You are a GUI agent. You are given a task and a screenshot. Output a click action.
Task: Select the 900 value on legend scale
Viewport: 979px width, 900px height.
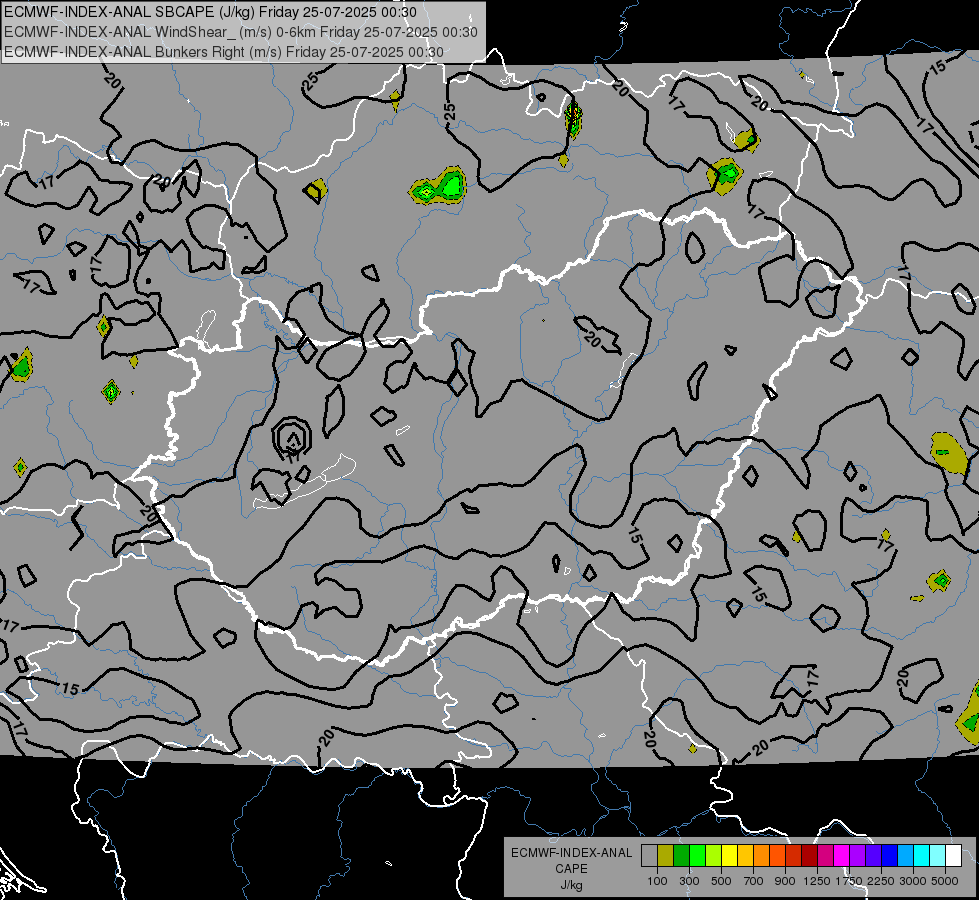(785, 881)
